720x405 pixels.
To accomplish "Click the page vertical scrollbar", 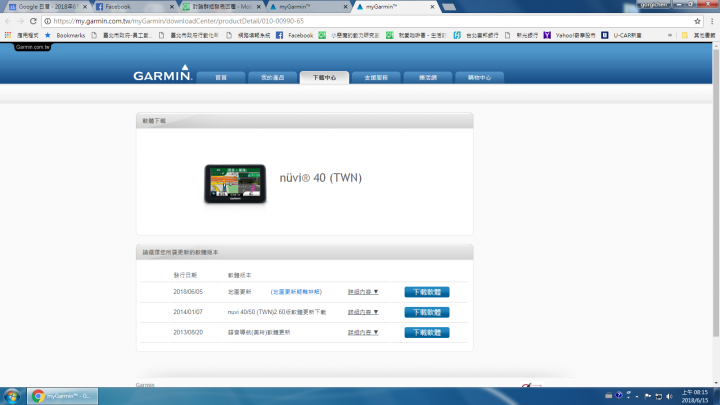I will pos(716,193).
